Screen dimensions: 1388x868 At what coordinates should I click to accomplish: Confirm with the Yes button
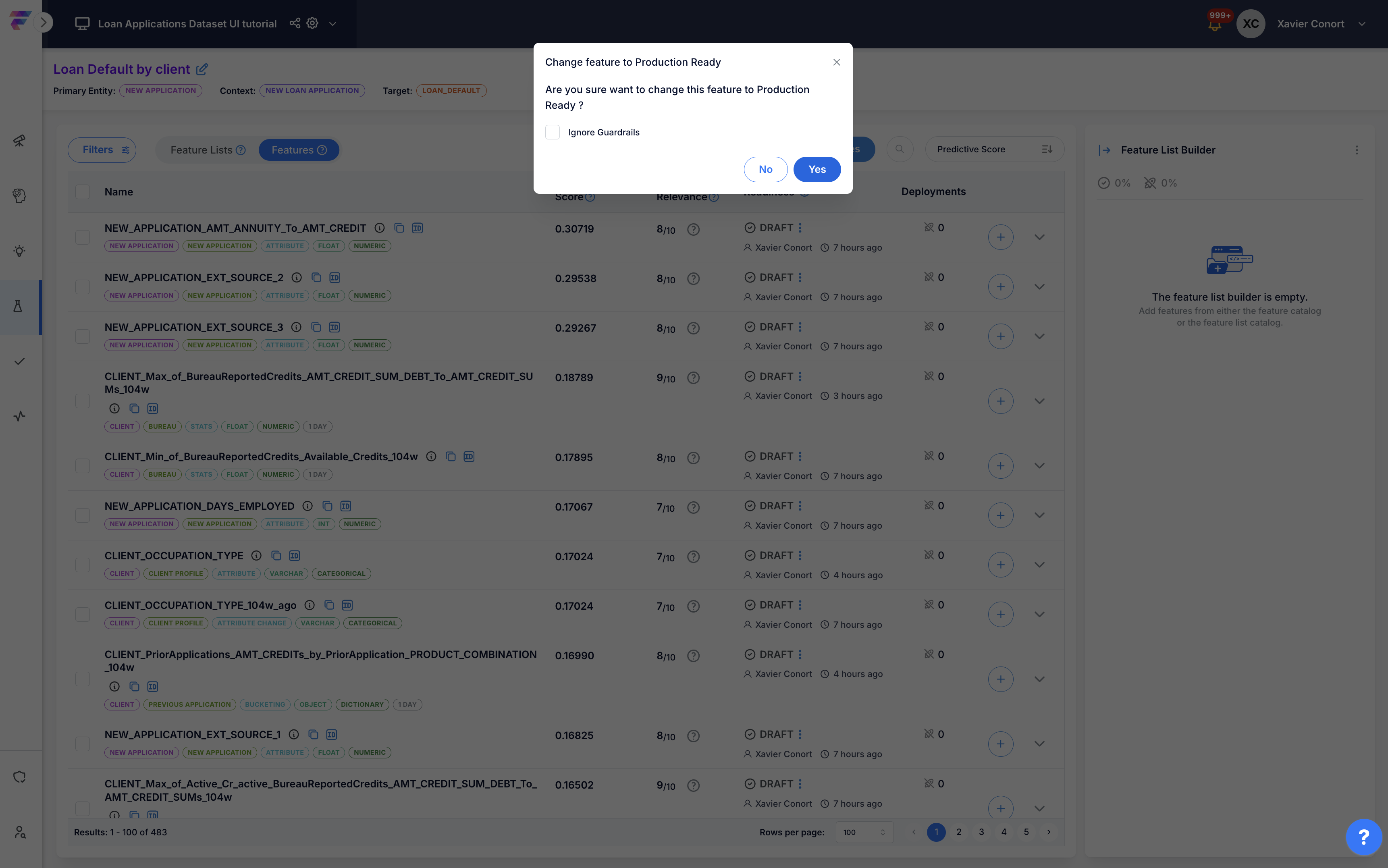pyautogui.click(x=817, y=169)
